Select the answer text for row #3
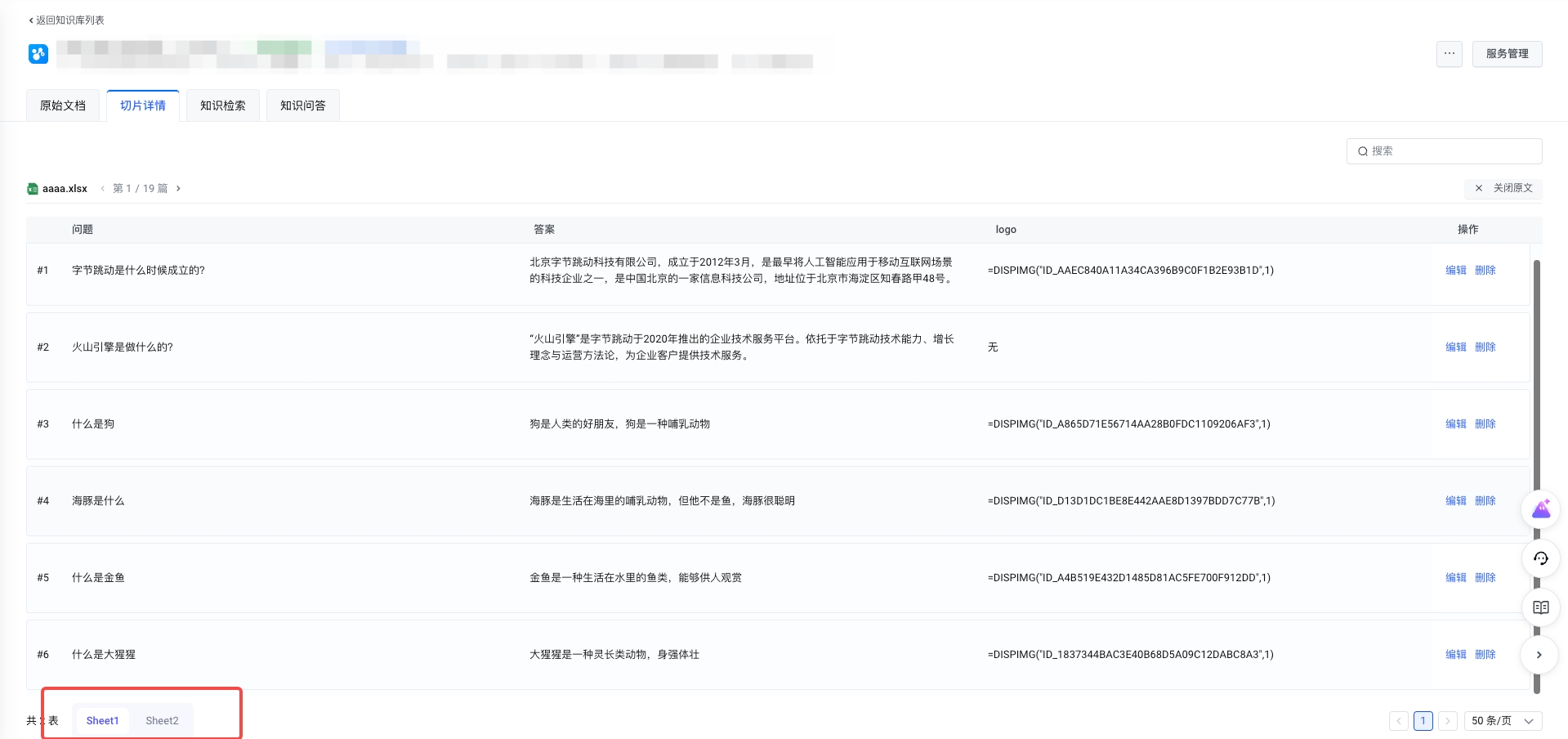The height and width of the screenshot is (739, 1568). click(x=619, y=424)
